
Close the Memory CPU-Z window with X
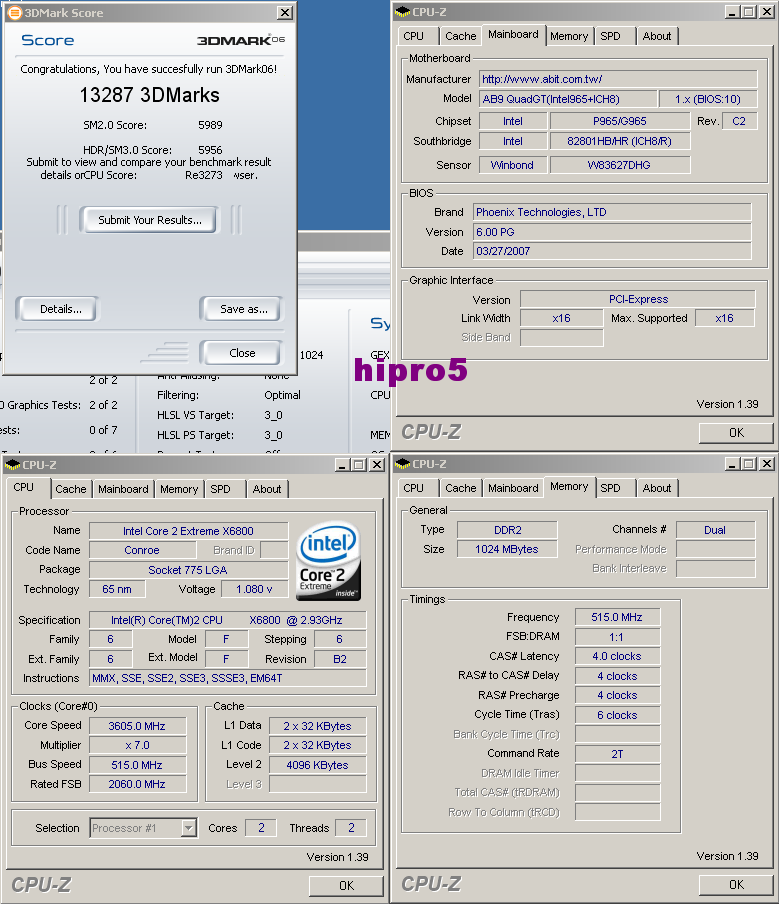pyautogui.click(x=766, y=464)
